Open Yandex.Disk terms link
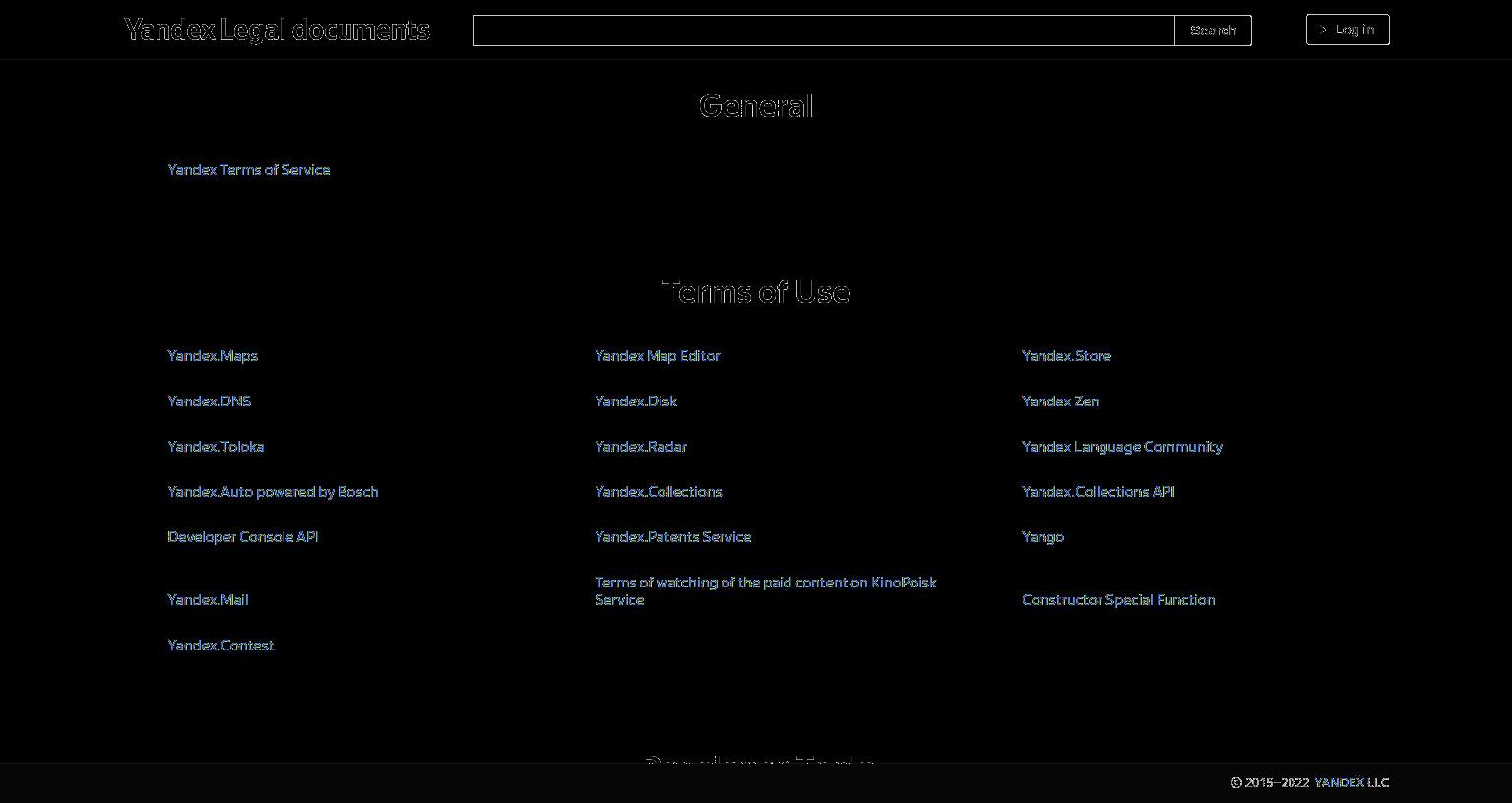Image resolution: width=1512 pixels, height=803 pixels. 636,401
